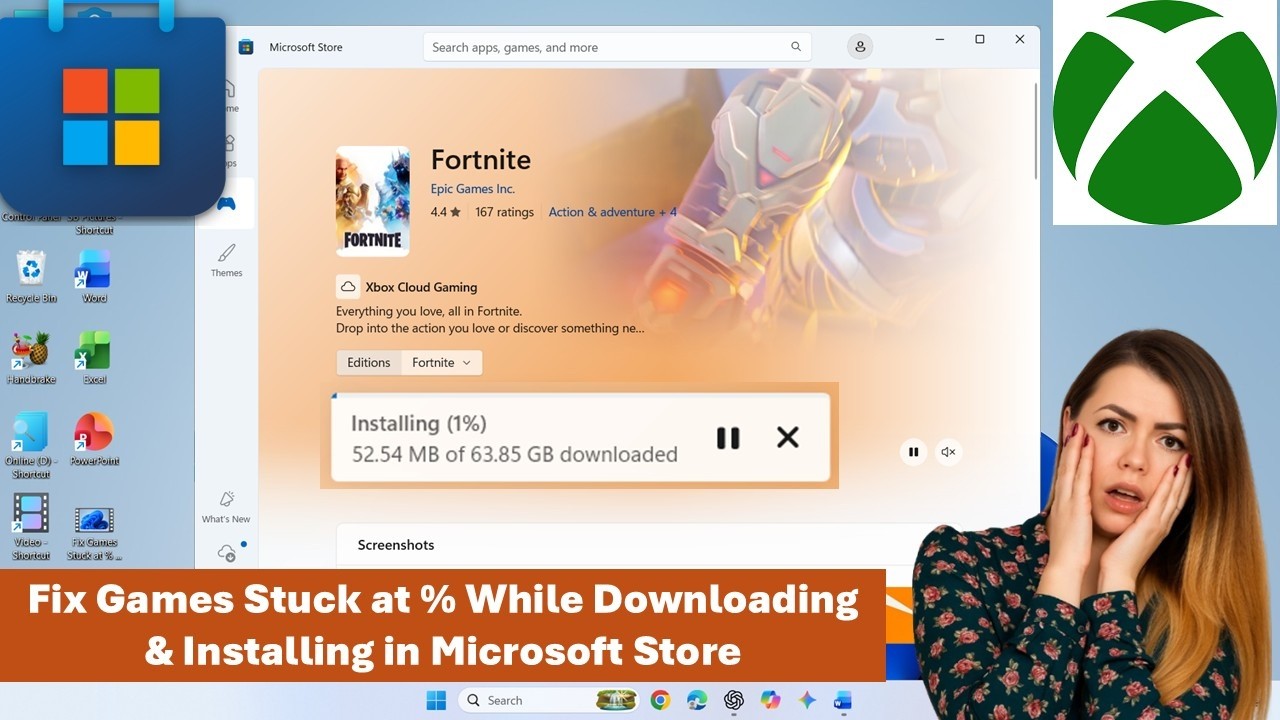Open Action & adventure category link
This screenshot has height=720, width=1280.
pyautogui.click(x=613, y=212)
